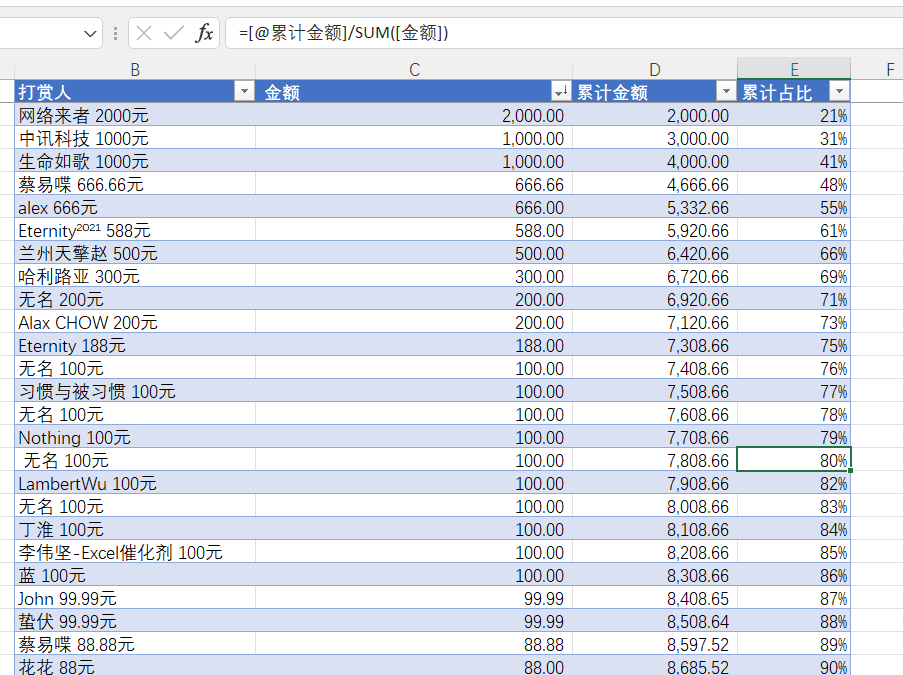Select cell '哈利路亚 300元'
This screenshot has height=675, width=903.
(135, 276)
